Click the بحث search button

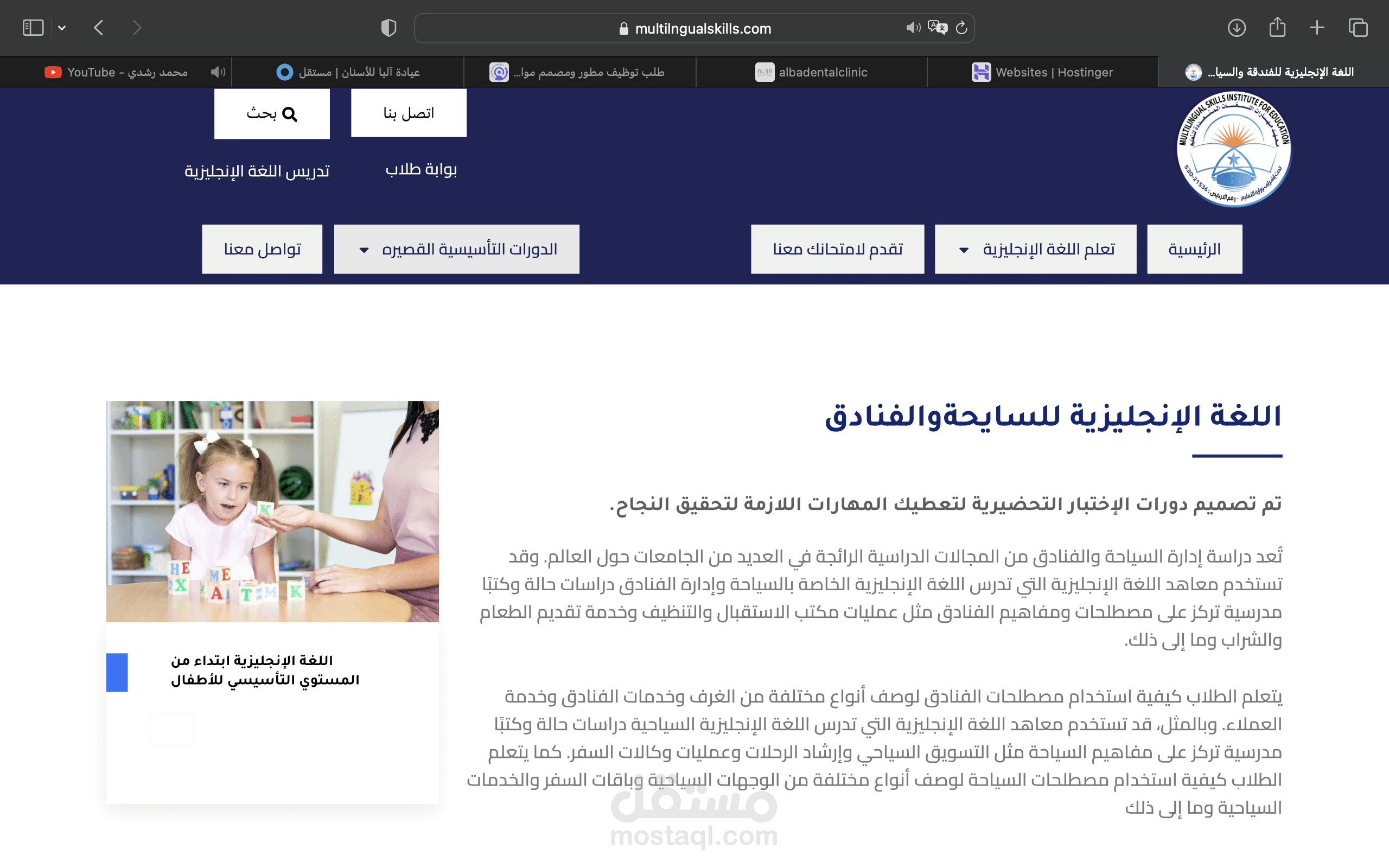[x=272, y=114]
